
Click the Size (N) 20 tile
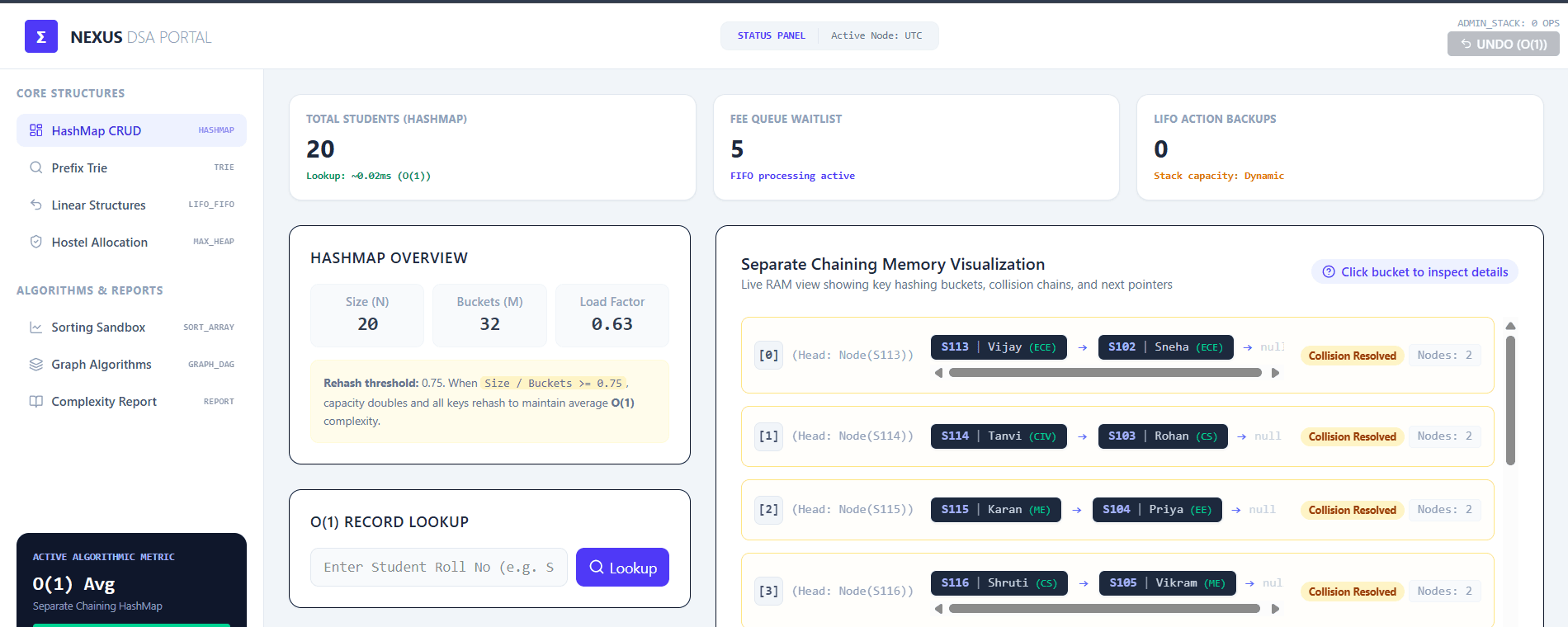(367, 315)
